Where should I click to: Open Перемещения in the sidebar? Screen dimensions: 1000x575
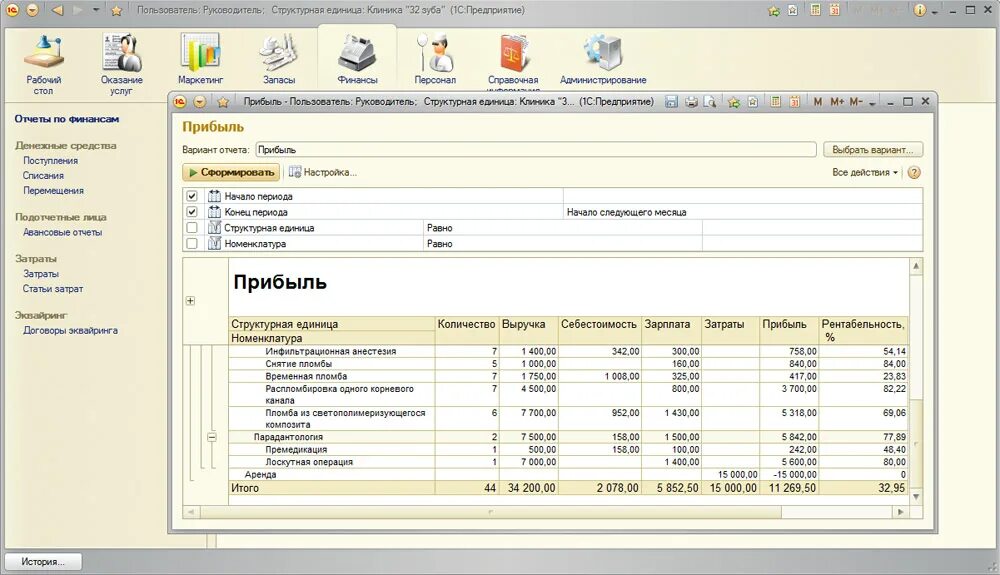coord(54,191)
